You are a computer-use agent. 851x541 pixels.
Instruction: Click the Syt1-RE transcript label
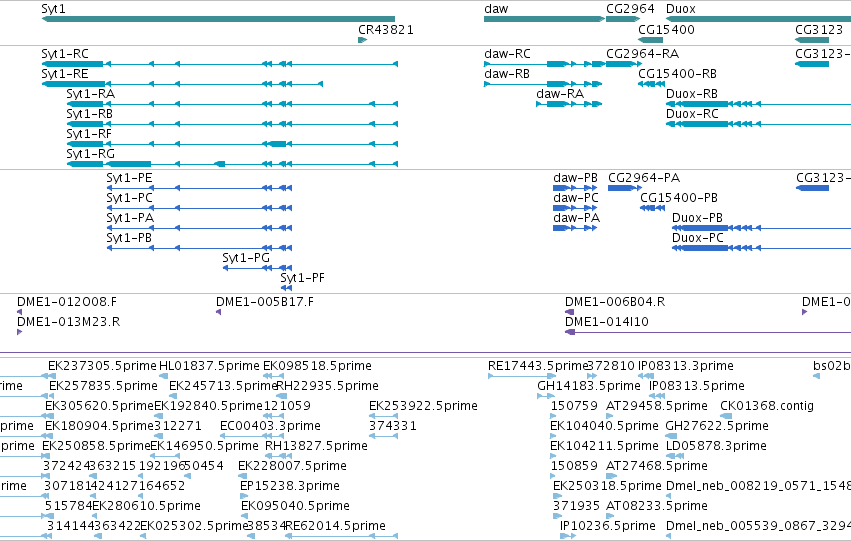[65, 74]
